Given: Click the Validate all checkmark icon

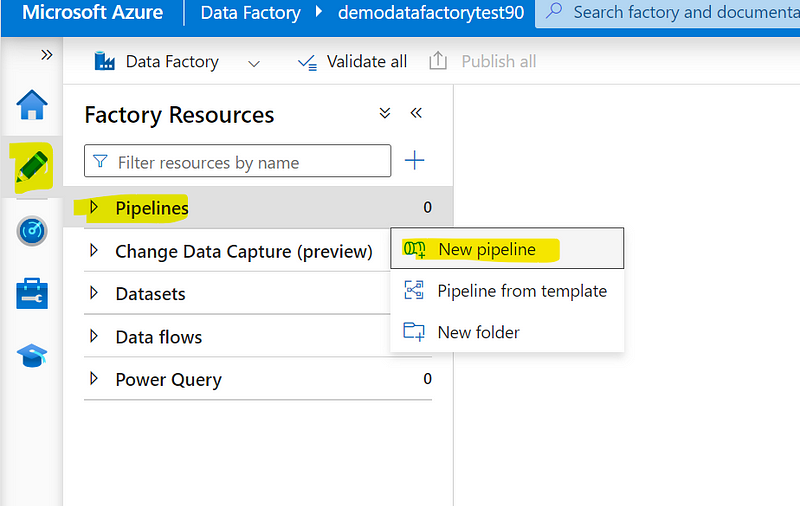Looking at the screenshot, I should [308, 62].
